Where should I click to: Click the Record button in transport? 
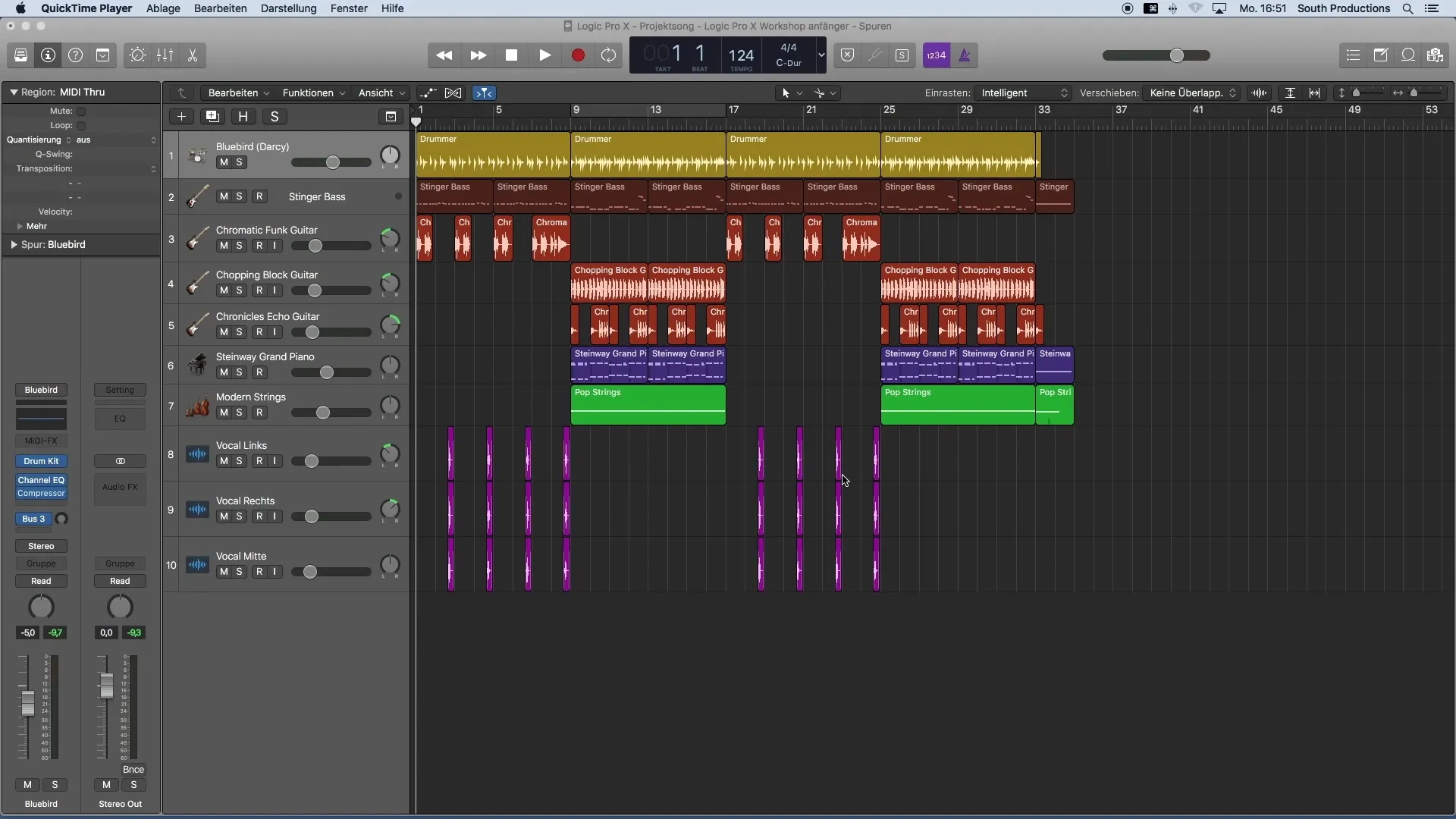coord(577,55)
